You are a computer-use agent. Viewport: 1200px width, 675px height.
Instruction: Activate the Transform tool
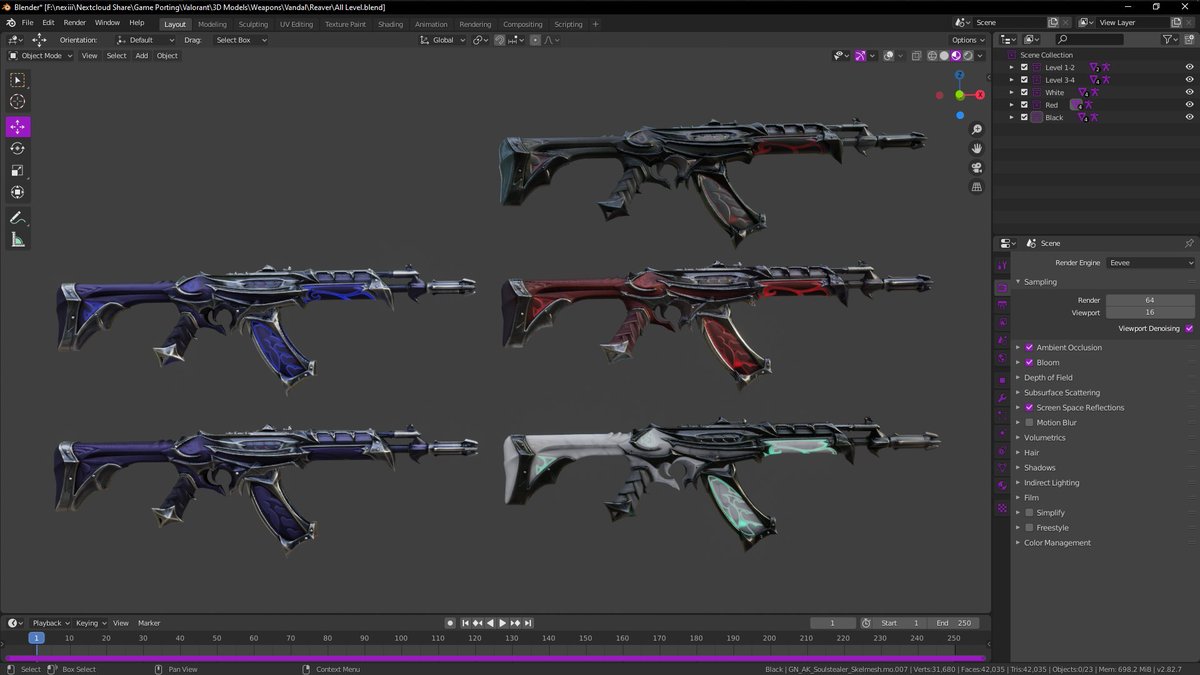(x=18, y=192)
